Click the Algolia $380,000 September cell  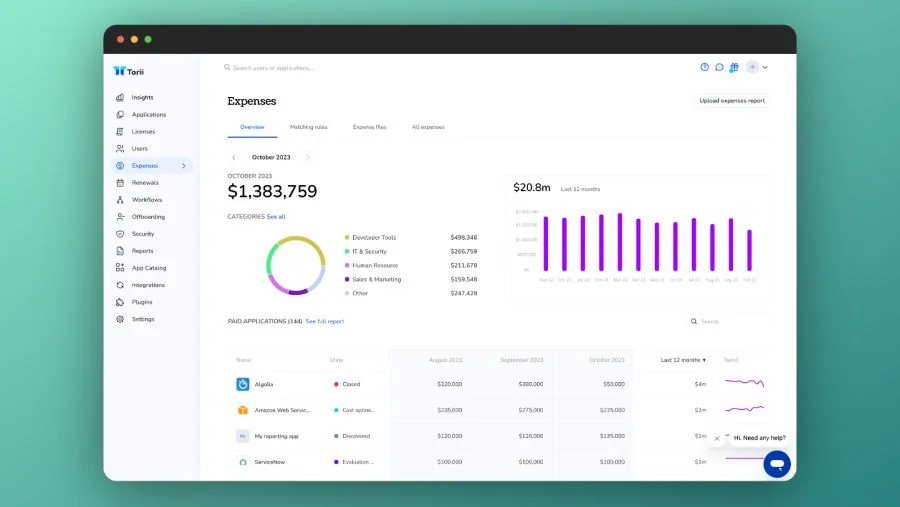point(530,384)
